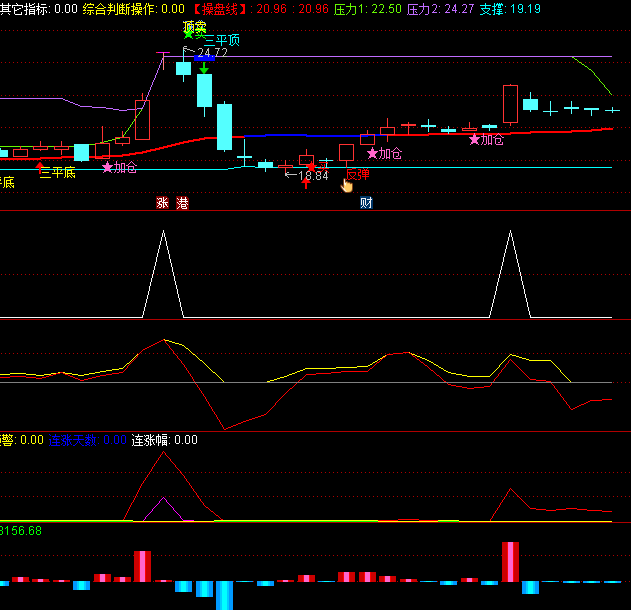This screenshot has height=610, width=631.
Task: Select the 三平底 pattern label
Action: 58,173
